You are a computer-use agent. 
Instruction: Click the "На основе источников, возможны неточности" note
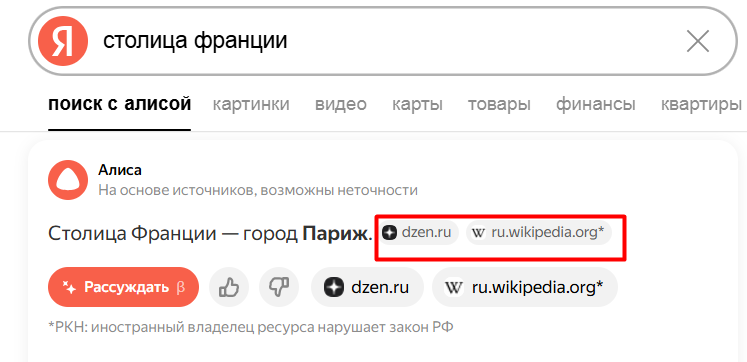pyautogui.click(x=258, y=191)
